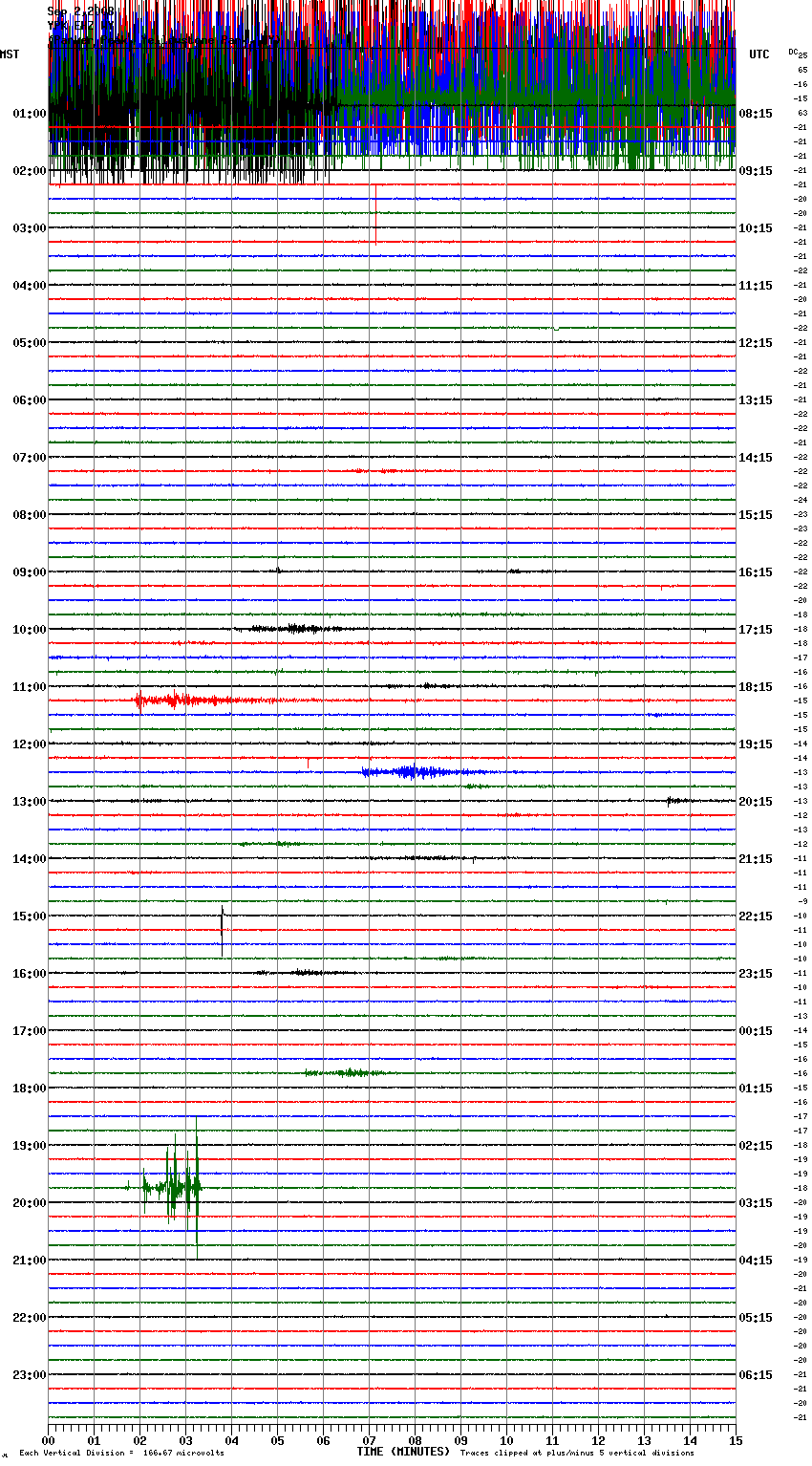
Task: Click the MST timezone label
Action: pyautogui.click(x=10, y=54)
